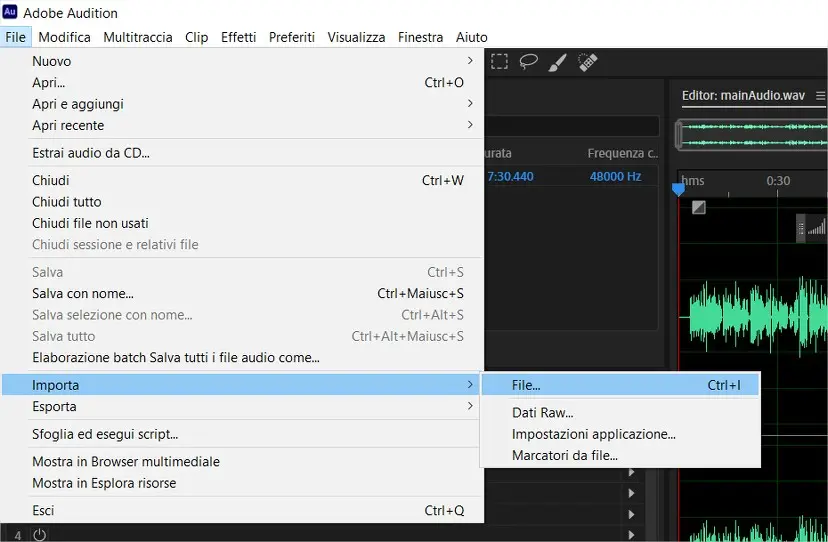Choose Mostra in Browser multimediale

point(242,462)
